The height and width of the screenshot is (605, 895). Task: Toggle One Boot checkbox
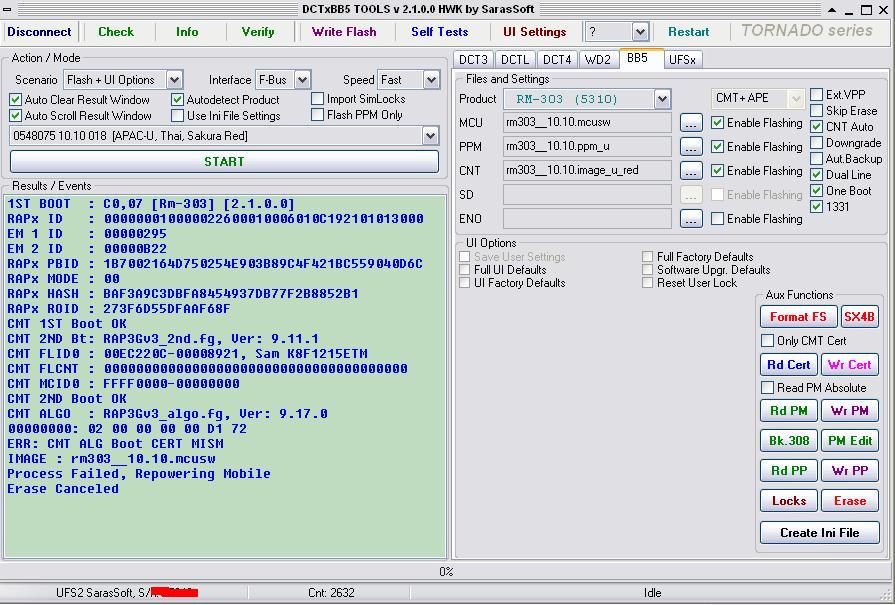tap(817, 191)
